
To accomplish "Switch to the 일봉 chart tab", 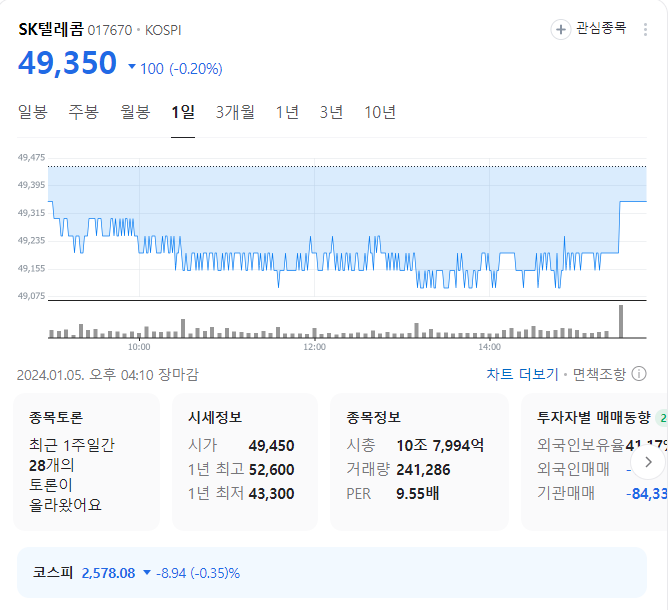I will tap(32, 112).
